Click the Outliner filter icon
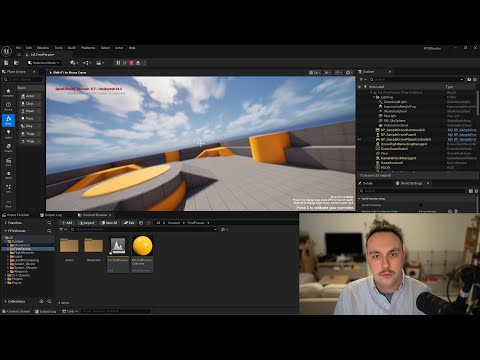The image size is (480, 360). 362,79
